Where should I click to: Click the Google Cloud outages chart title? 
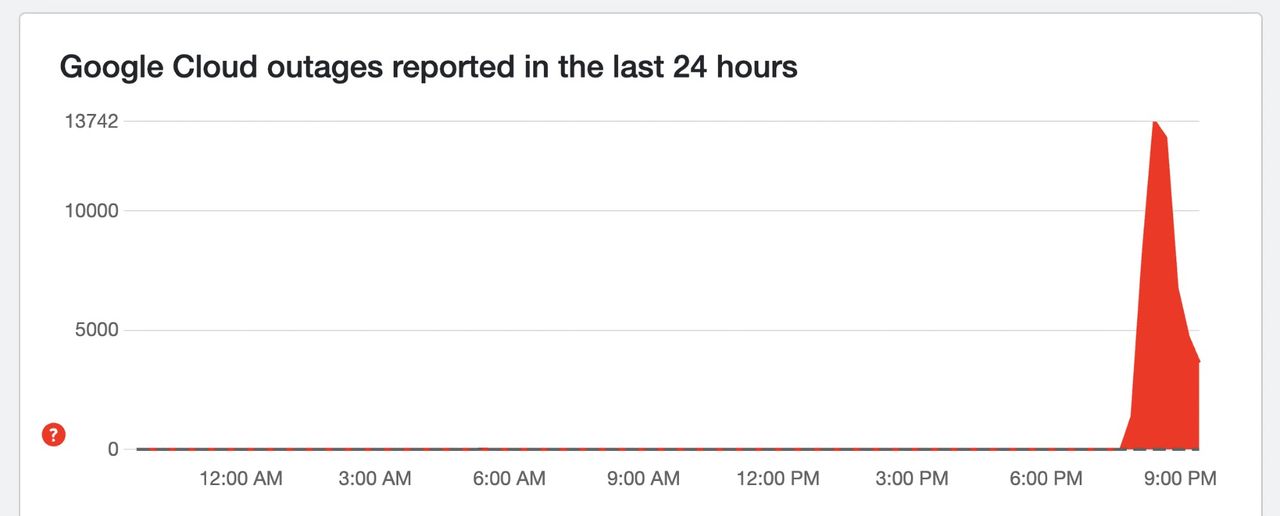[428, 67]
